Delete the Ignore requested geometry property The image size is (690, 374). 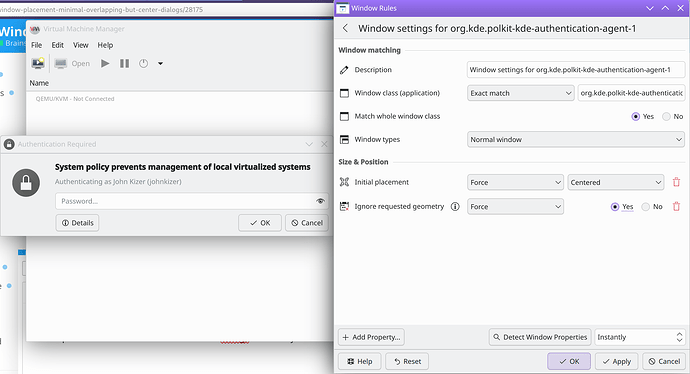pyautogui.click(x=676, y=206)
